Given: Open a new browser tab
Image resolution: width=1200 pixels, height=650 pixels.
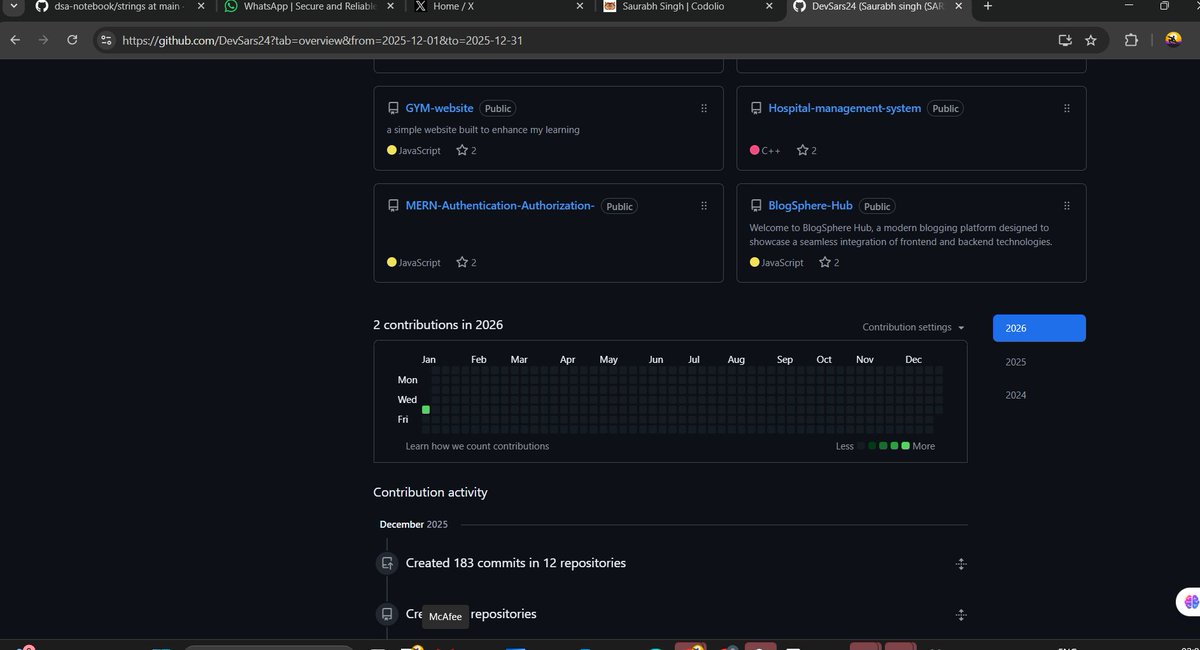Looking at the screenshot, I should click(x=988, y=6).
